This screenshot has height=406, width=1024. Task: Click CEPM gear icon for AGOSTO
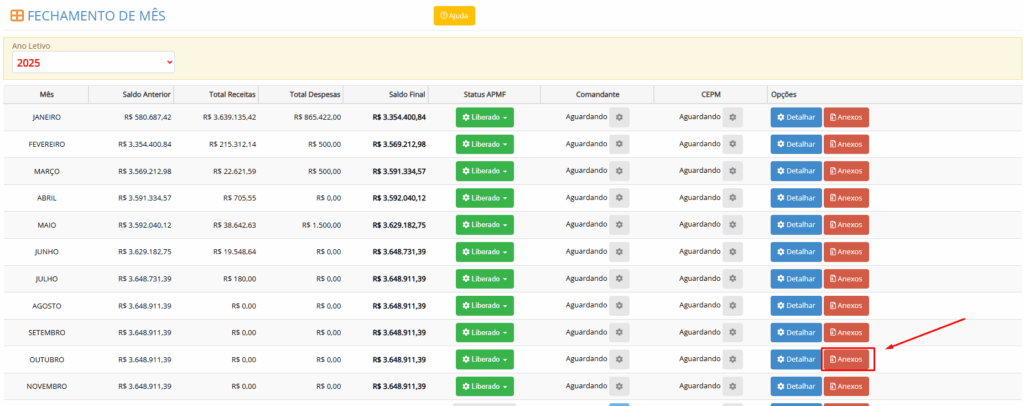point(732,305)
